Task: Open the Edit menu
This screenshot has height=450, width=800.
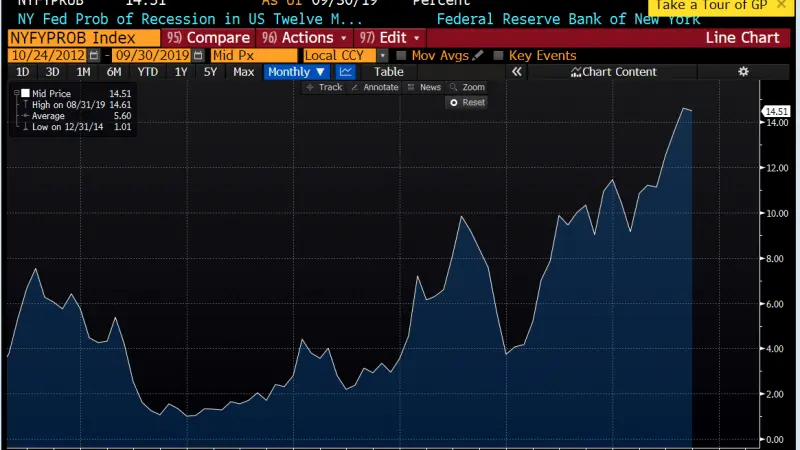Action: click(390, 38)
